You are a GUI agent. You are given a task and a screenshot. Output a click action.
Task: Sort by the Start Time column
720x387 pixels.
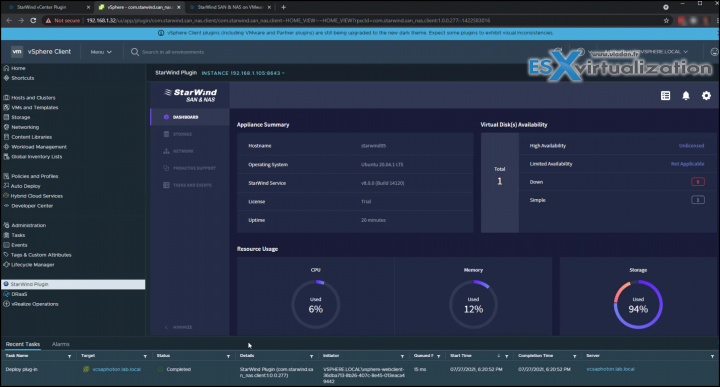pos(461,356)
